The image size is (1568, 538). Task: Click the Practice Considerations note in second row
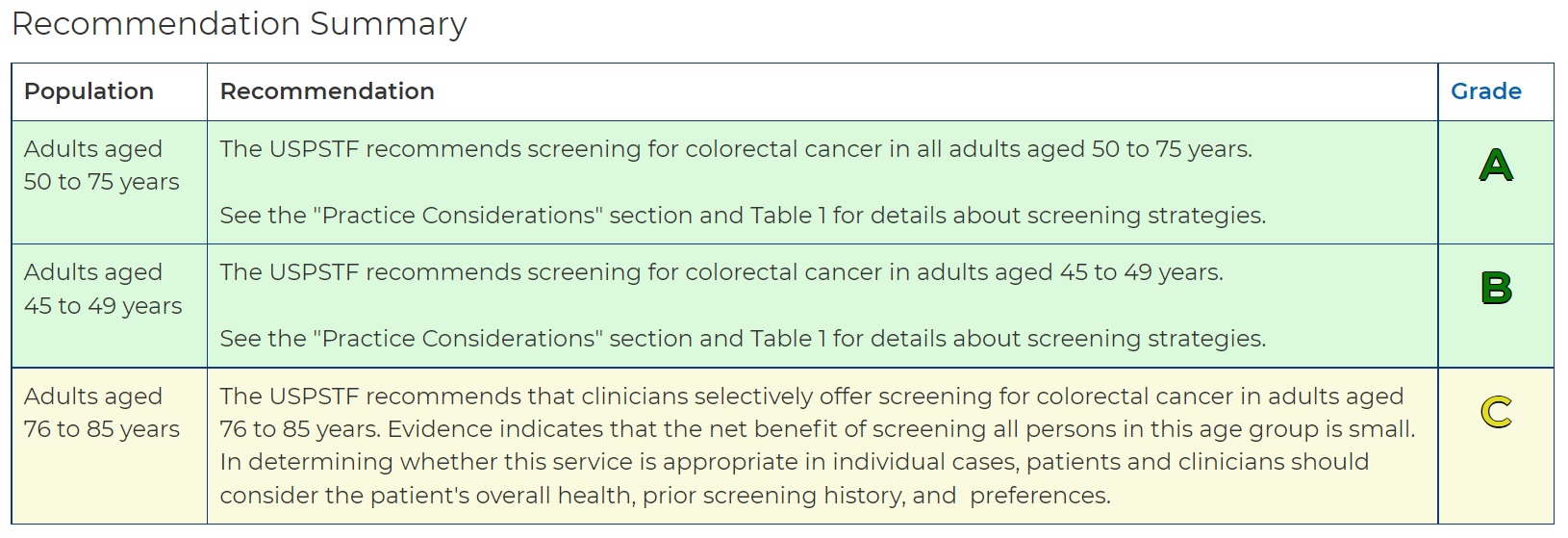click(743, 339)
